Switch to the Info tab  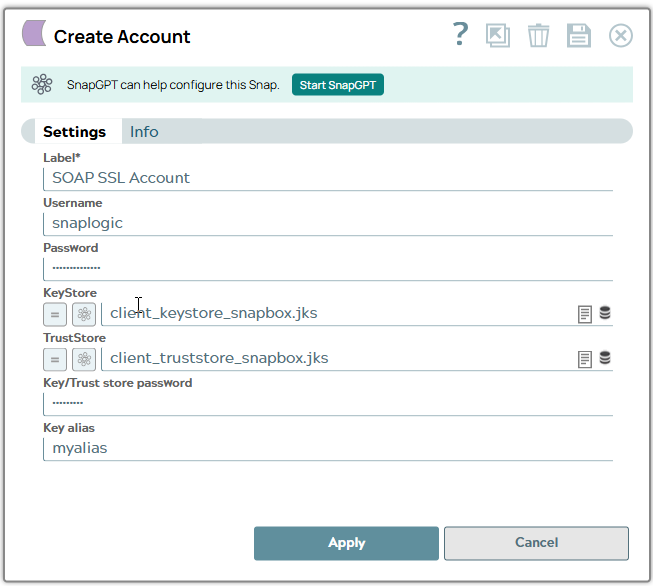[x=144, y=132]
